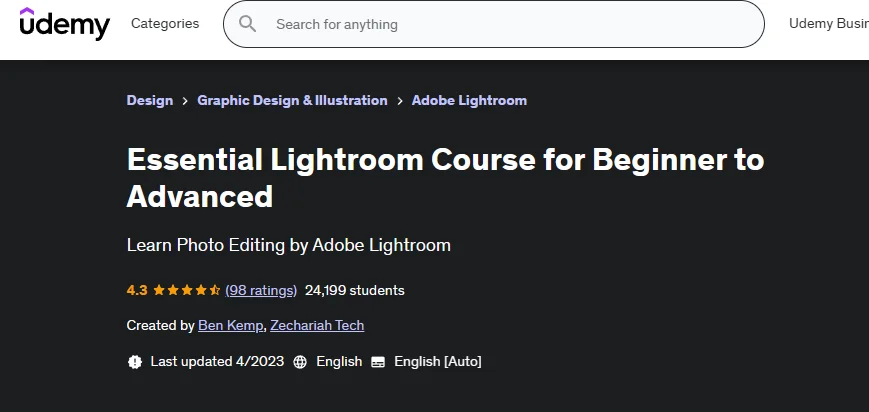This screenshot has height=412, width=869.
Task: Click '24,199 students' text
Action: click(x=355, y=291)
